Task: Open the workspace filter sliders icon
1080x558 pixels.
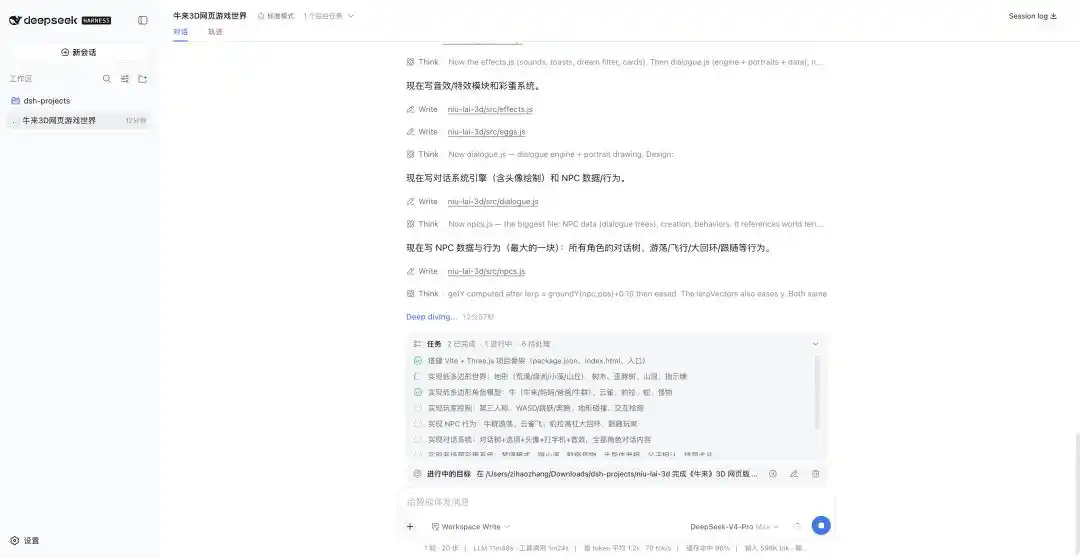Action: (x=125, y=79)
